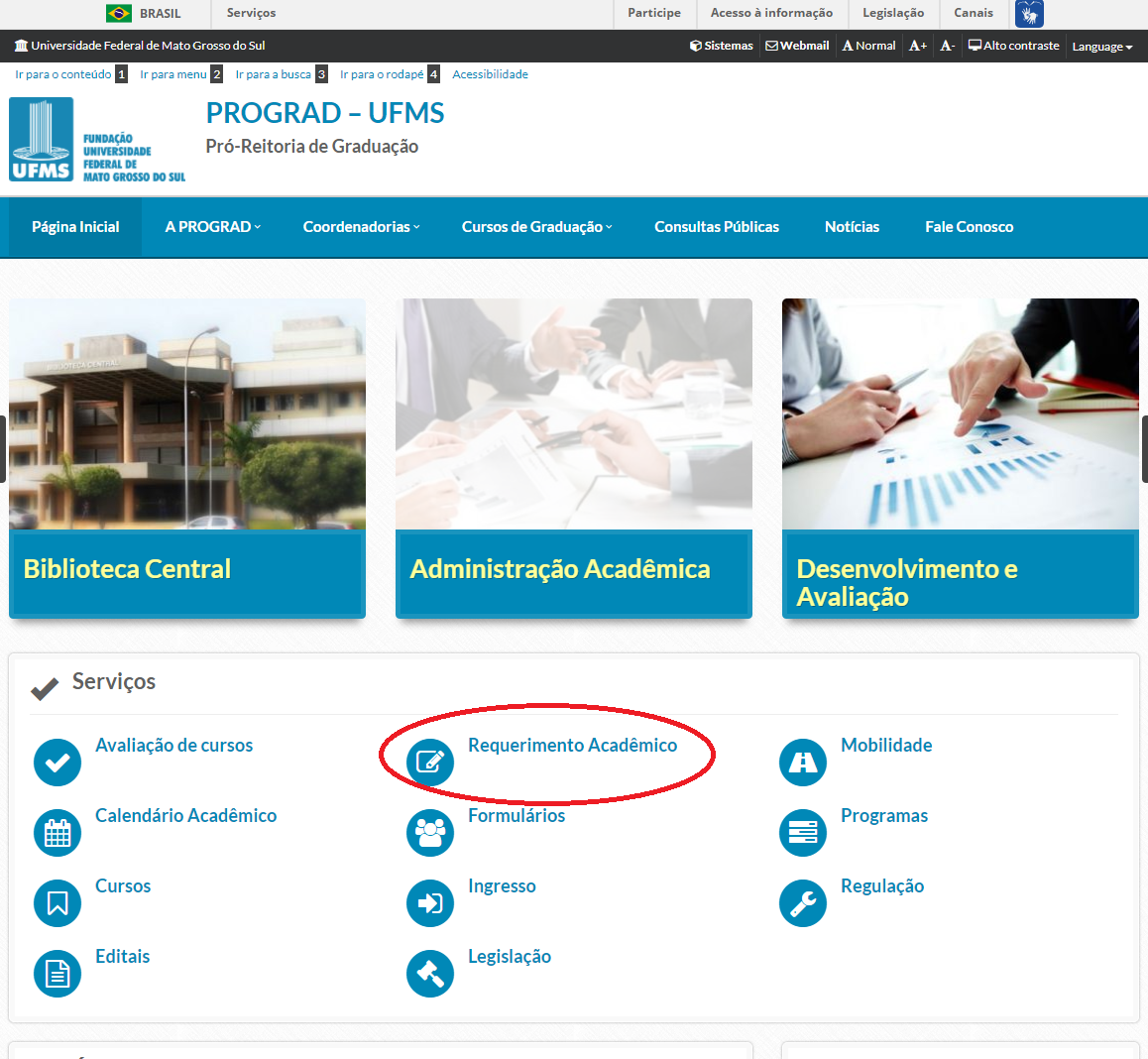Expand the Cursos de Graduação menu
Image resolution: width=1148 pixels, height=1059 pixels.
pos(536,227)
